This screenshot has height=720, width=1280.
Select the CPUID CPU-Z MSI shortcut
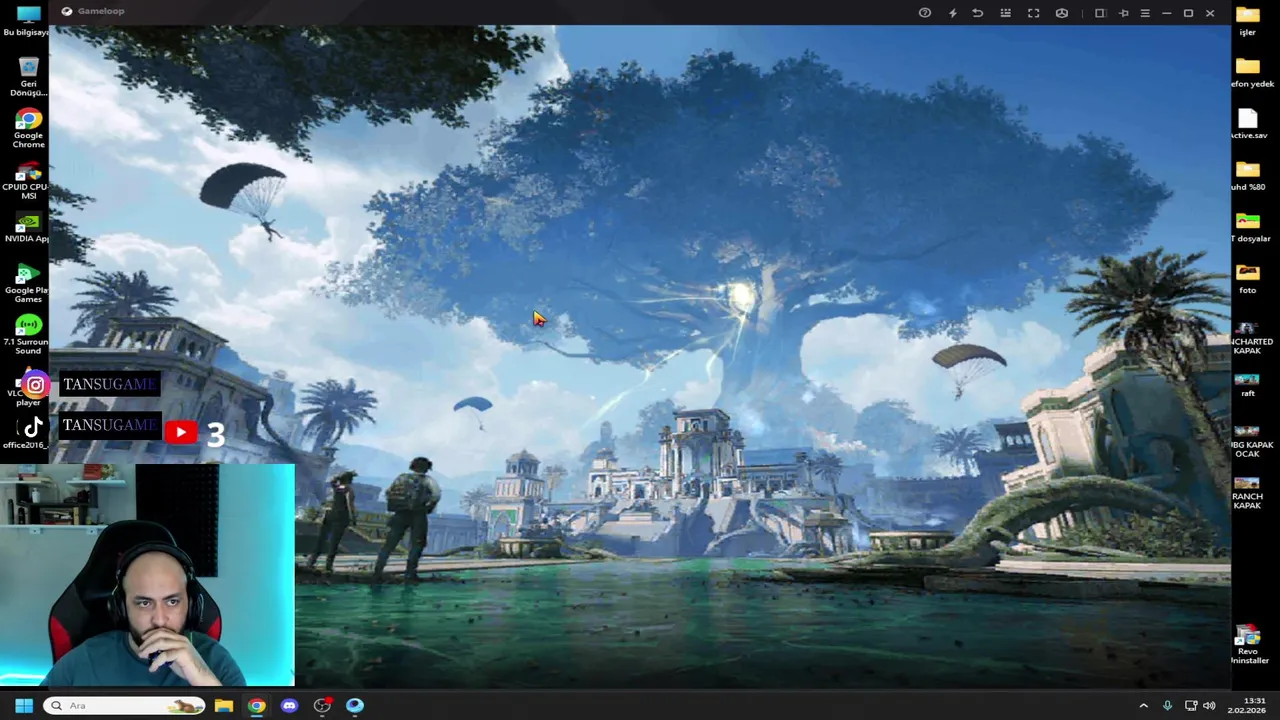tap(28, 181)
